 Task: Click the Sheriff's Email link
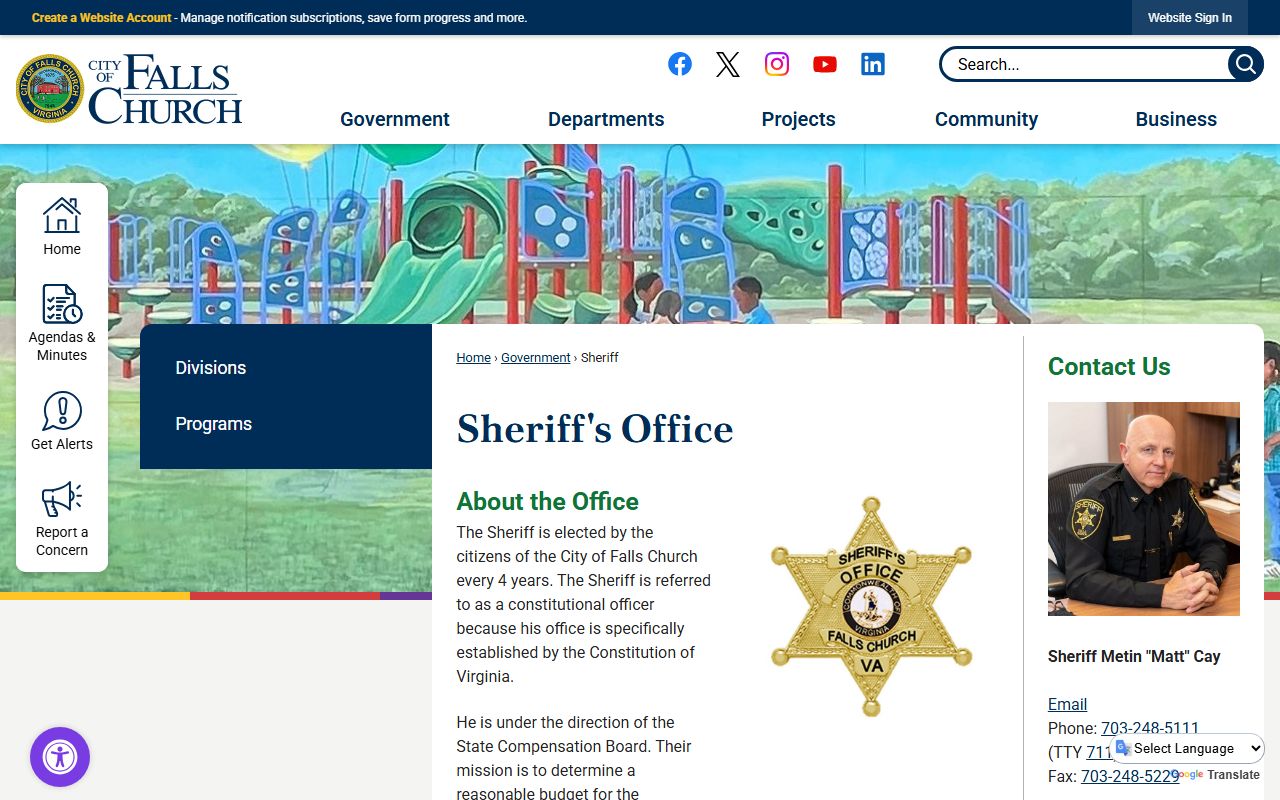pyautogui.click(x=1067, y=704)
